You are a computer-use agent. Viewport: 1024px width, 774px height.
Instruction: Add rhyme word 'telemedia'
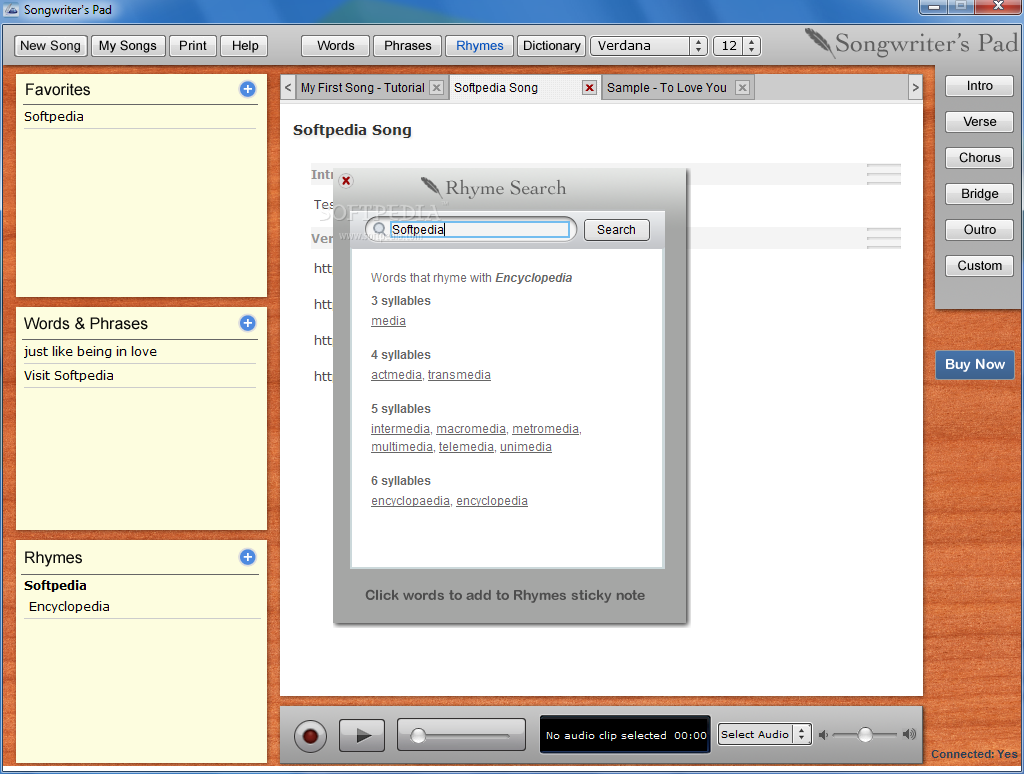pos(466,447)
